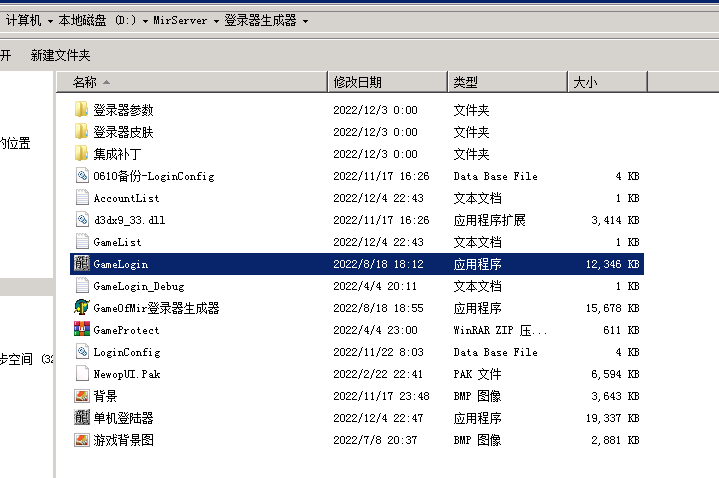Select the 登录器参数 folder icon
The width and height of the screenshot is (719, 478).
[82, 110]
